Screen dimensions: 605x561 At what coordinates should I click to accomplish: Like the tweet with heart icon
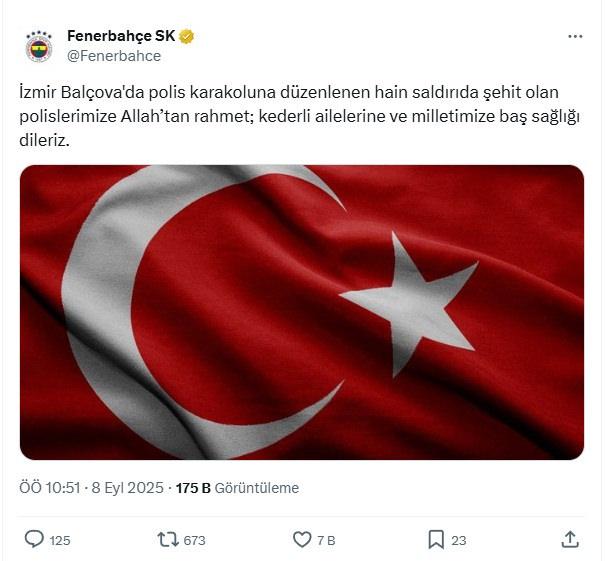302,539
